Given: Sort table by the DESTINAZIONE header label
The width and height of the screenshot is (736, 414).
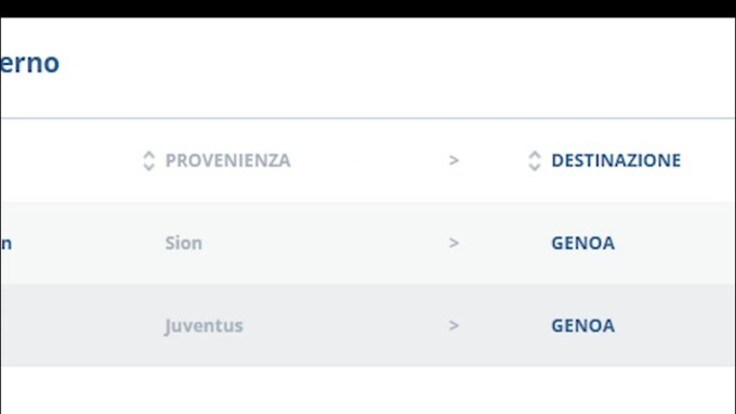Looking at the screenshot, I should (x=616, y=160).
